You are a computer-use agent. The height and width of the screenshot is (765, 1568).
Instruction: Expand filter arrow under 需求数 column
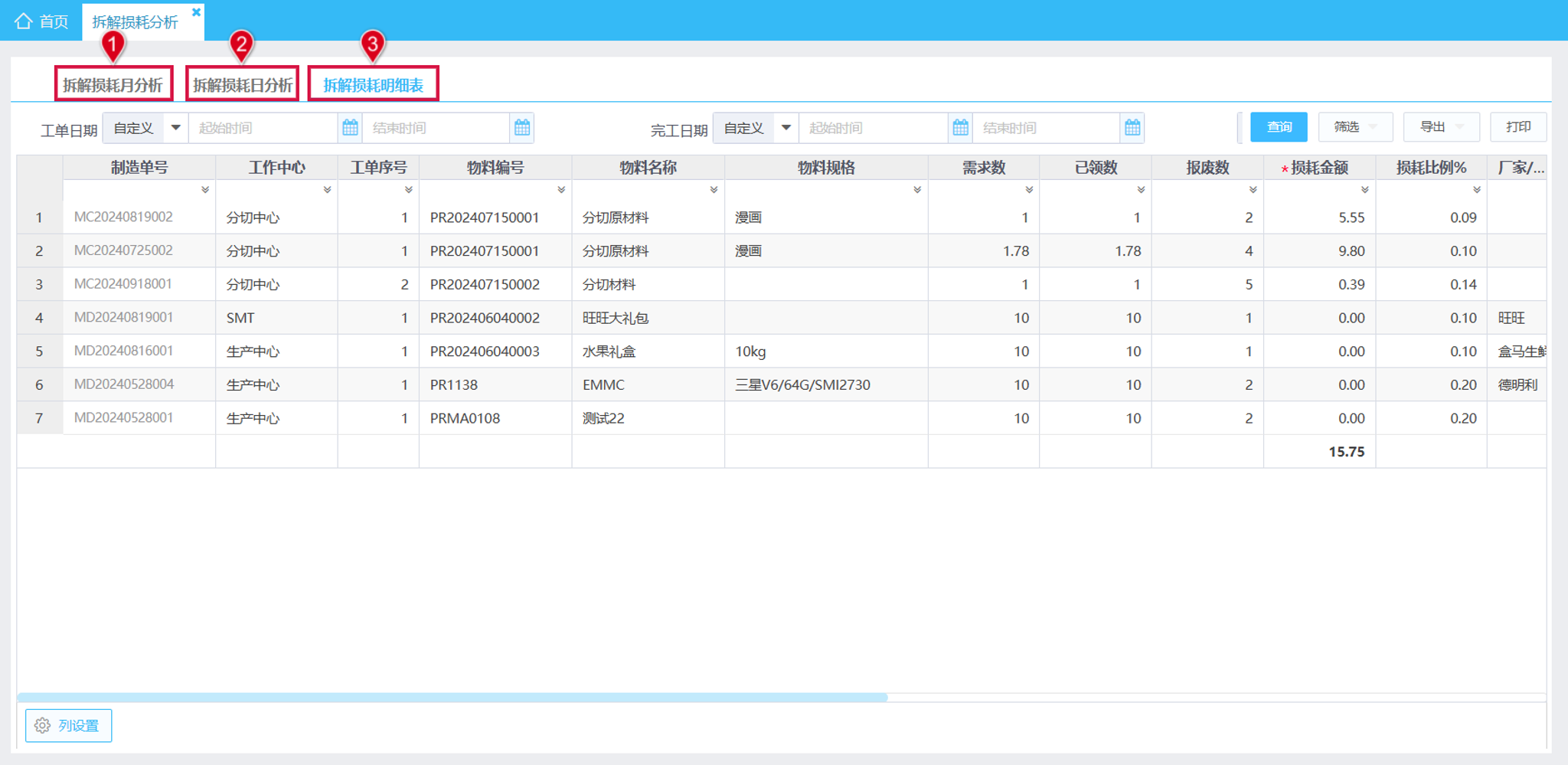1029,190
